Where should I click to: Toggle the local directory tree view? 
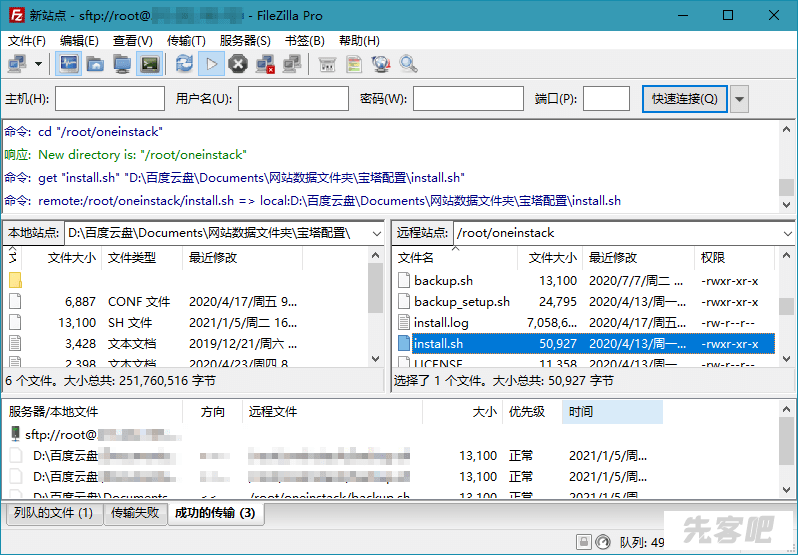click(95, 64)
